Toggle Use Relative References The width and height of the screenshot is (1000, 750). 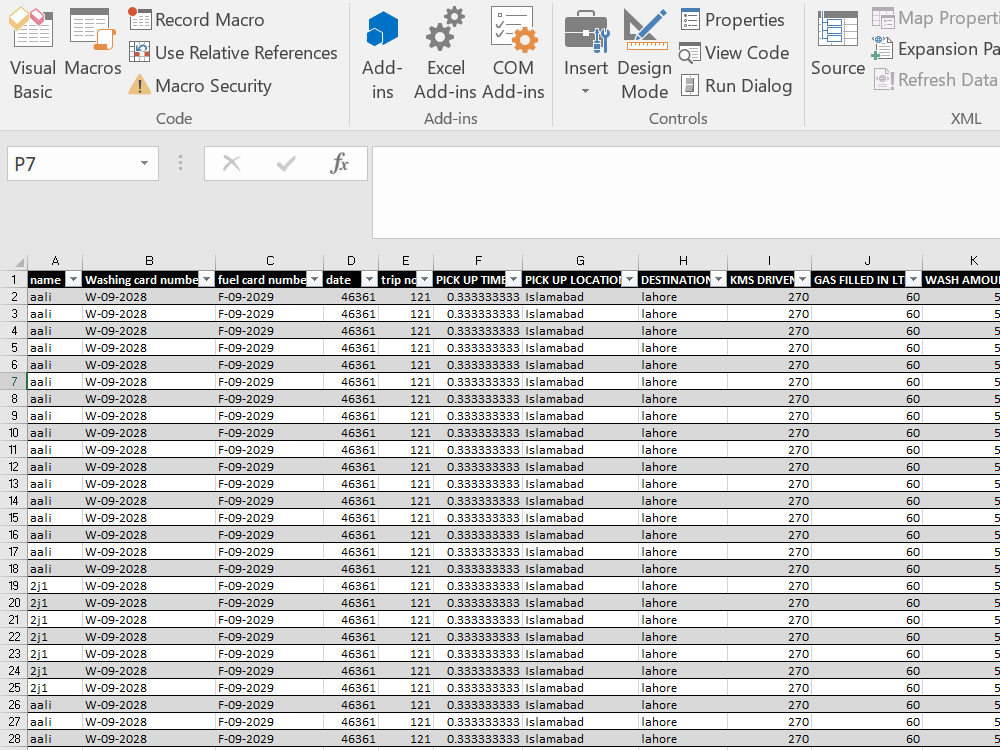coord(233,53)
